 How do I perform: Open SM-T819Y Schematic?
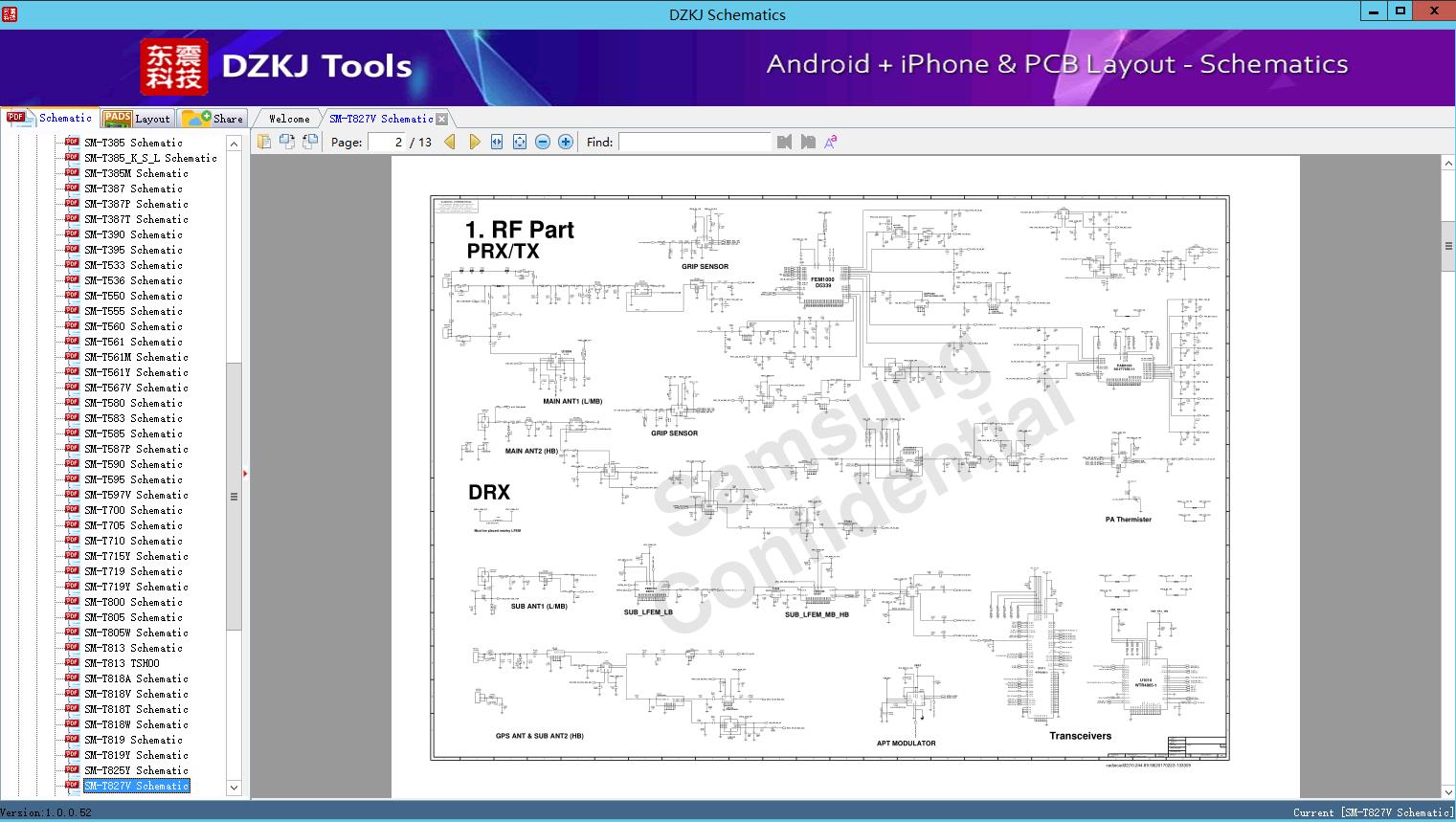pyautogui.click(x=136, y=755)
